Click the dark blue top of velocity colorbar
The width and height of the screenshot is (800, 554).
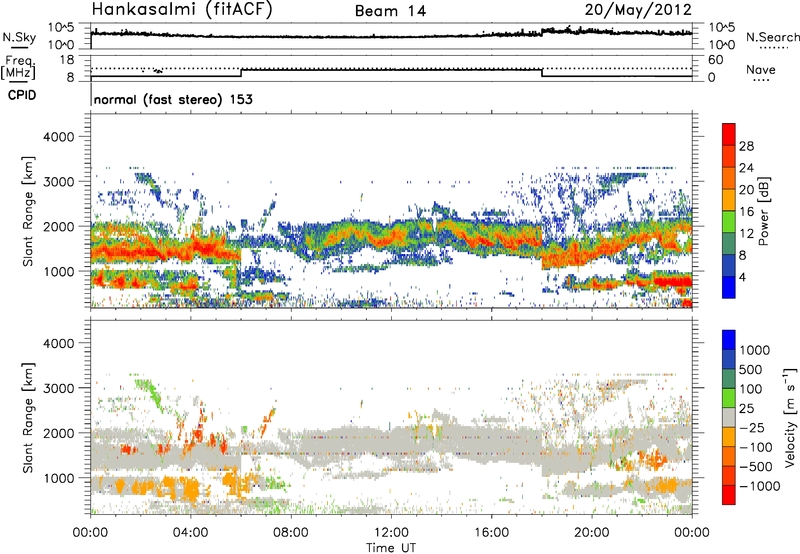tap(729, 340)
